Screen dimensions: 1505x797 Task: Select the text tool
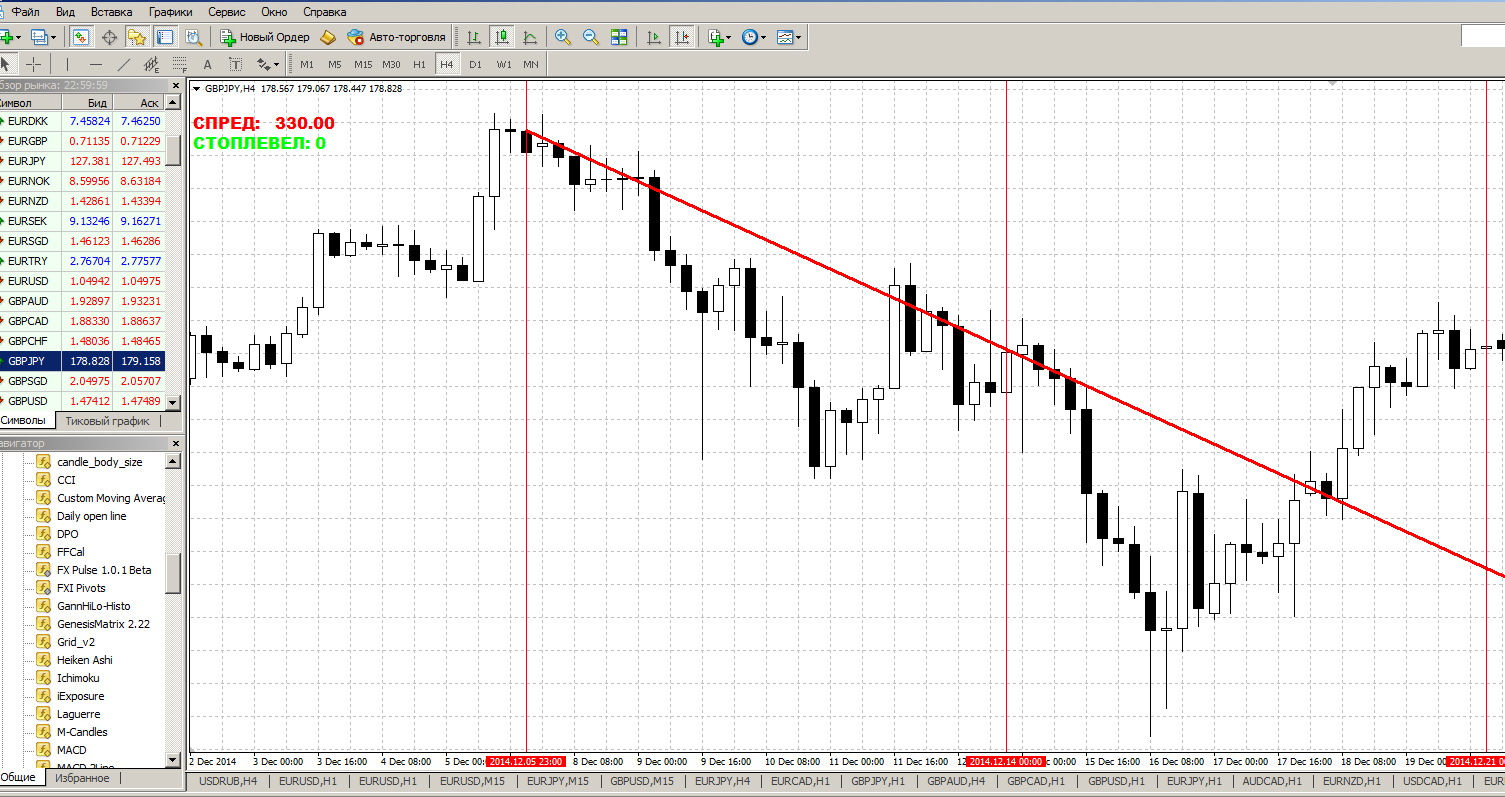click(207, 64)
